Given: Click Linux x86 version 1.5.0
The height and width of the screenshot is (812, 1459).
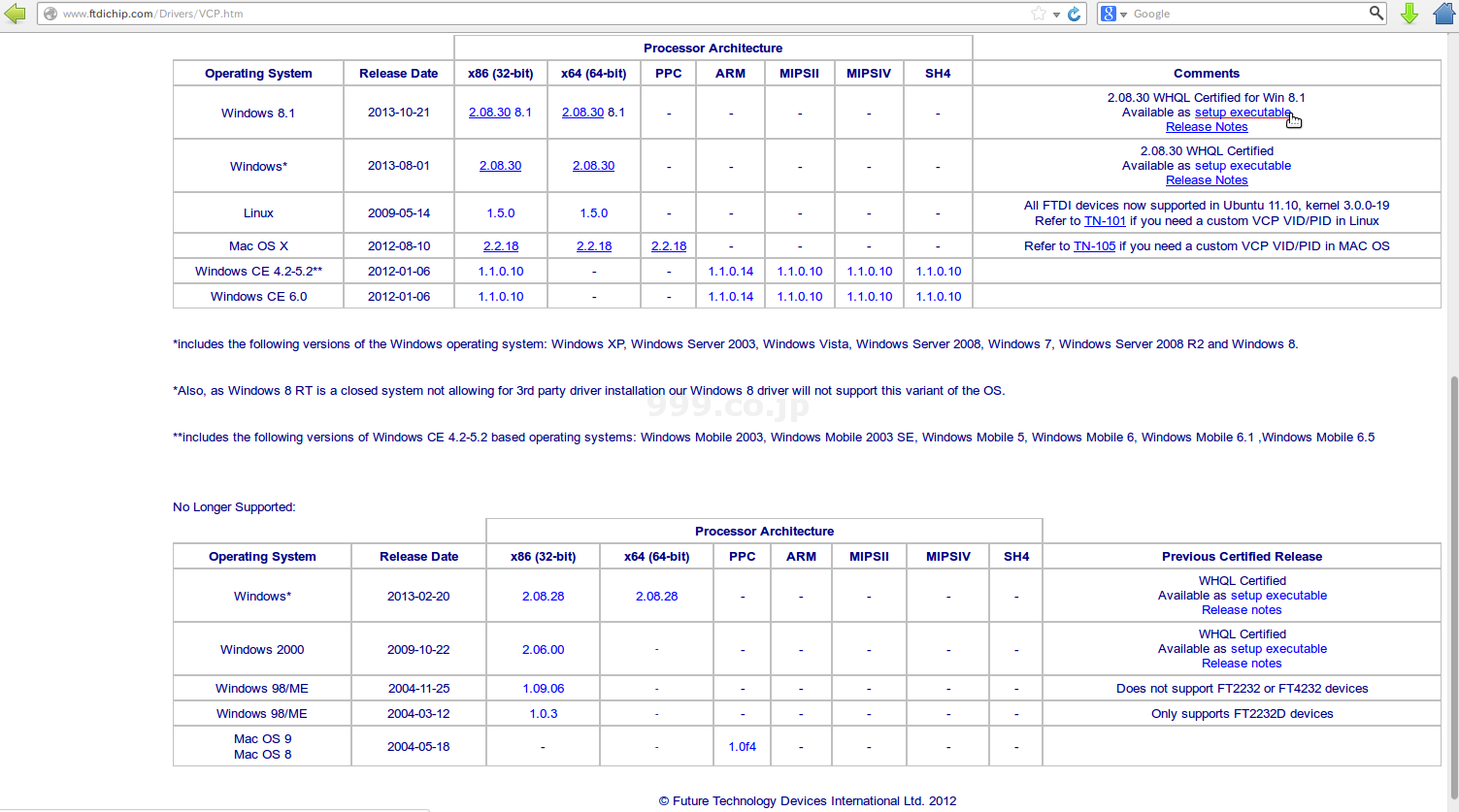Looking at the screenshot, I should 501,213.
